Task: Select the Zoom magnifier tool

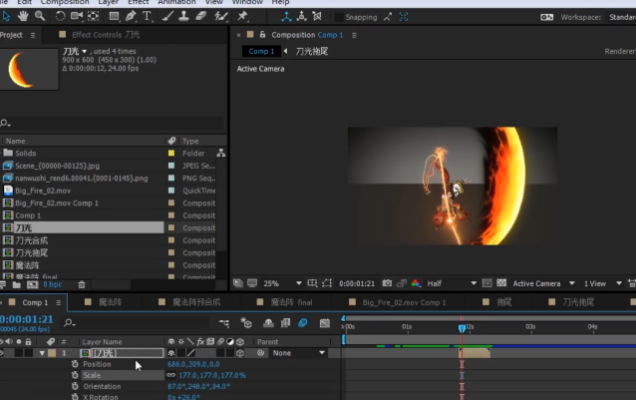Action: pos(40,16)
